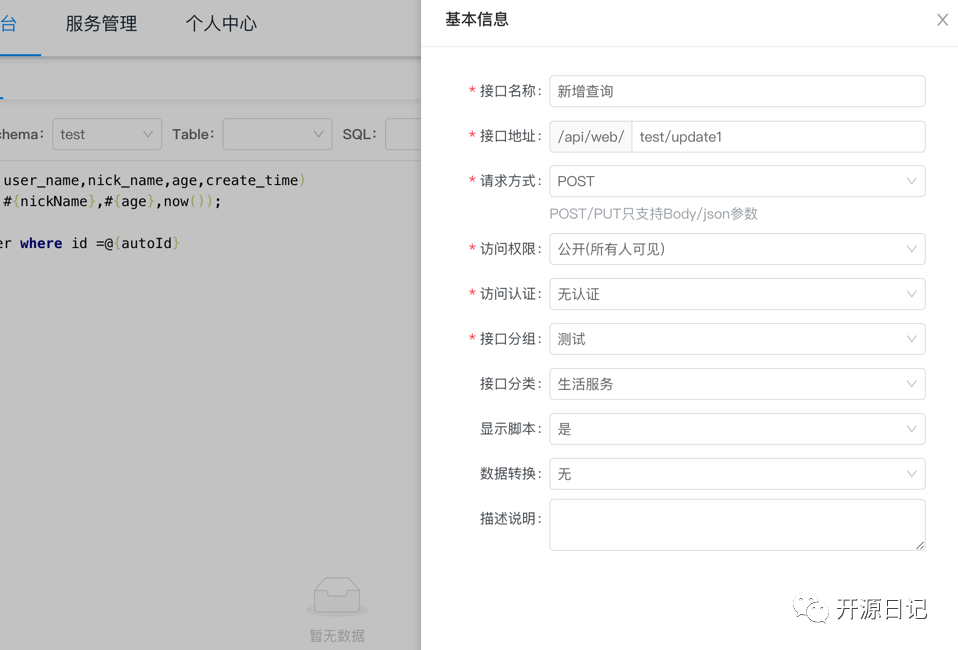
Task: Open the 数据转换 dropdown showing 无
Action: (x=736, y=474)
